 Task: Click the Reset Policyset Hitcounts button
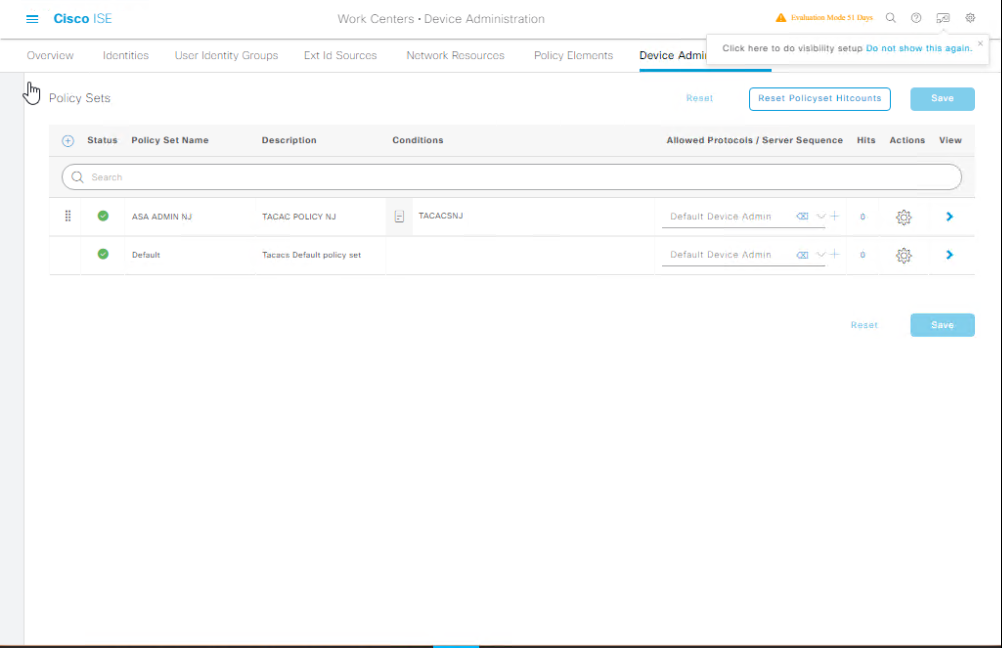(819, 98)
